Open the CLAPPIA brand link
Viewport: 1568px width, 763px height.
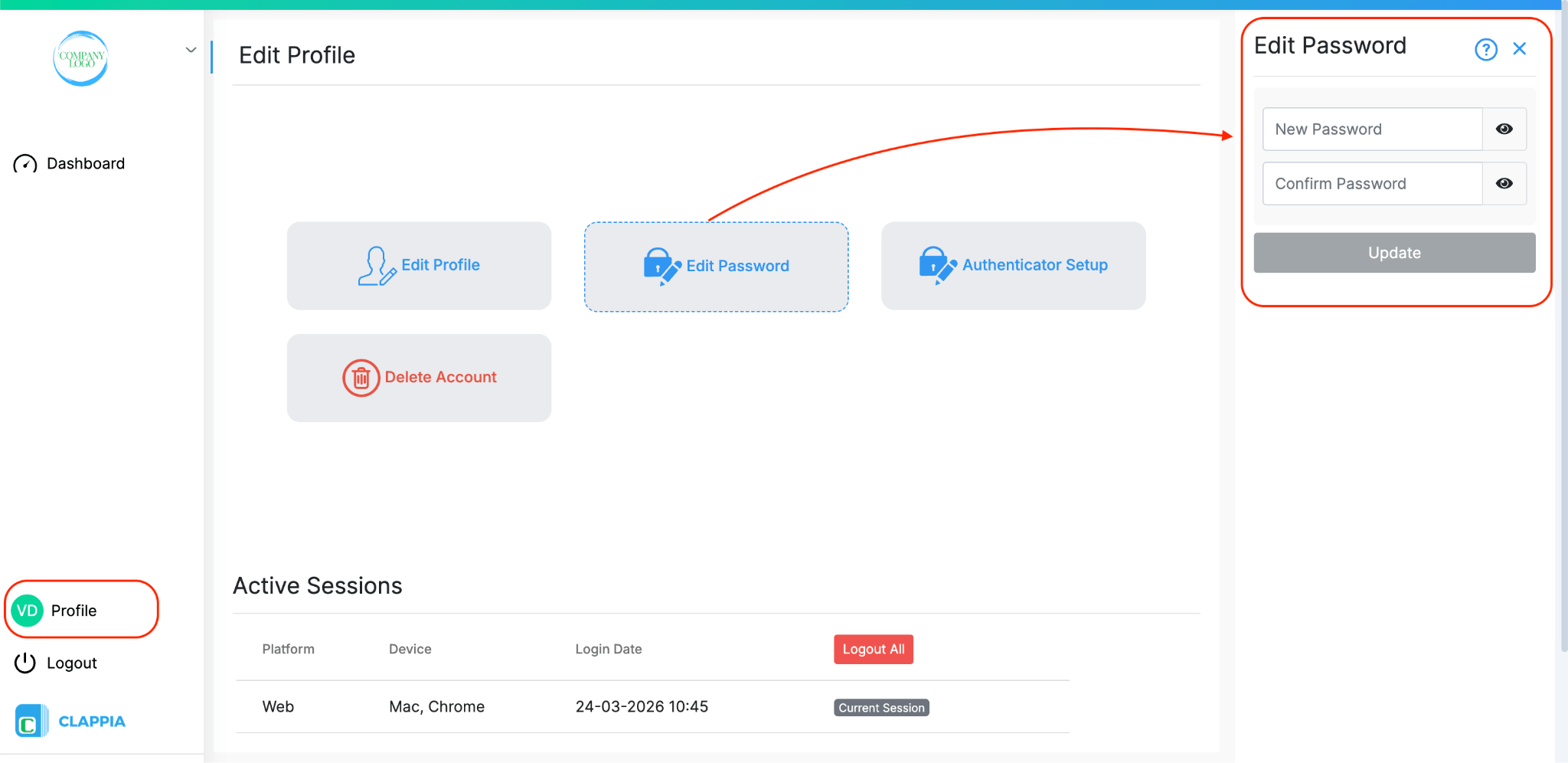[92, 722]
